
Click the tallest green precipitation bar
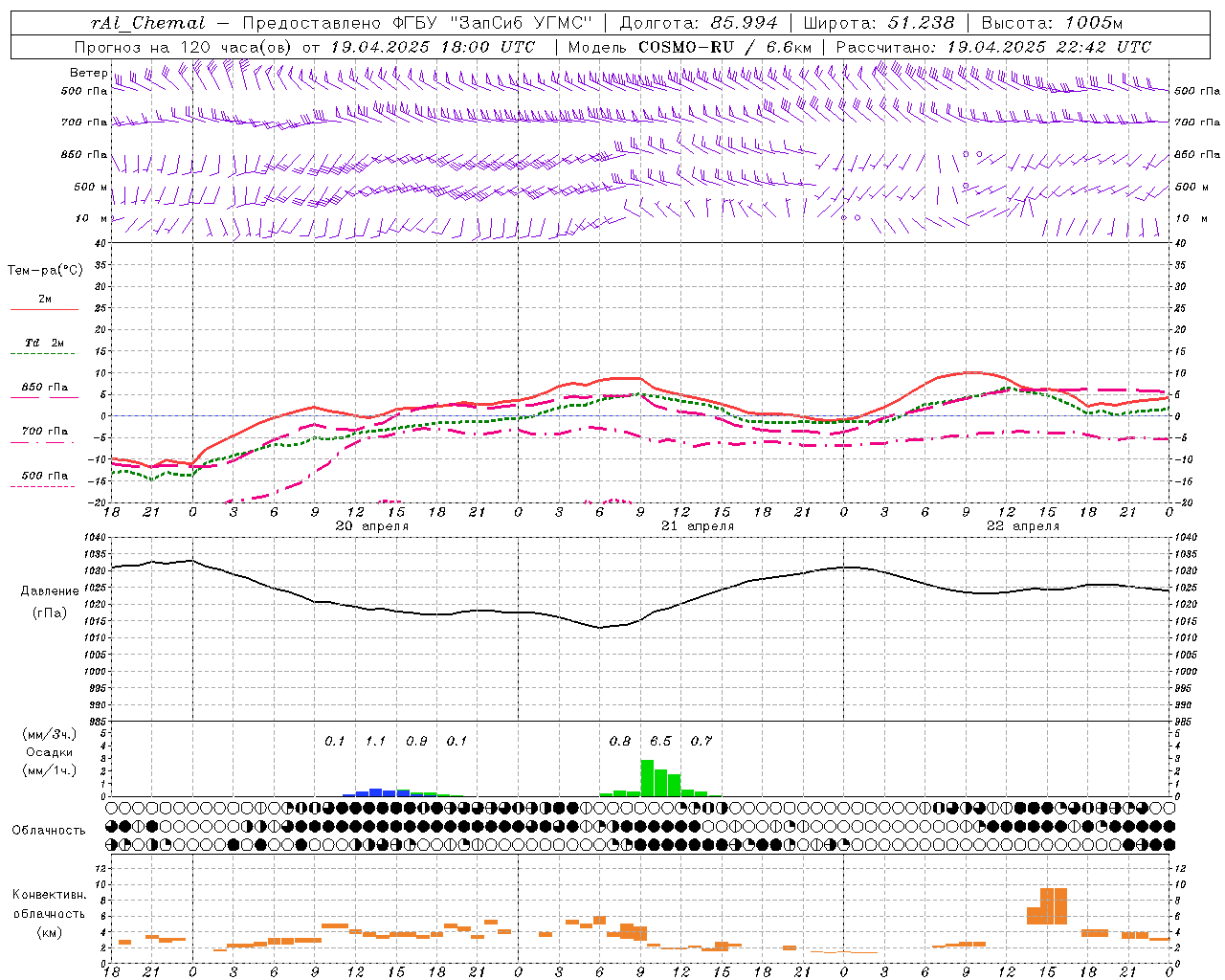click(647, 778)
